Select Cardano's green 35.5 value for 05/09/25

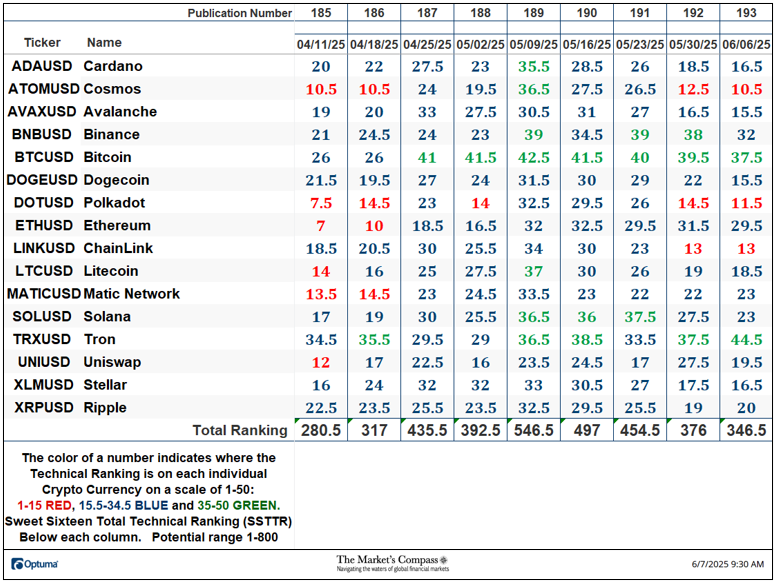[534, 67]
